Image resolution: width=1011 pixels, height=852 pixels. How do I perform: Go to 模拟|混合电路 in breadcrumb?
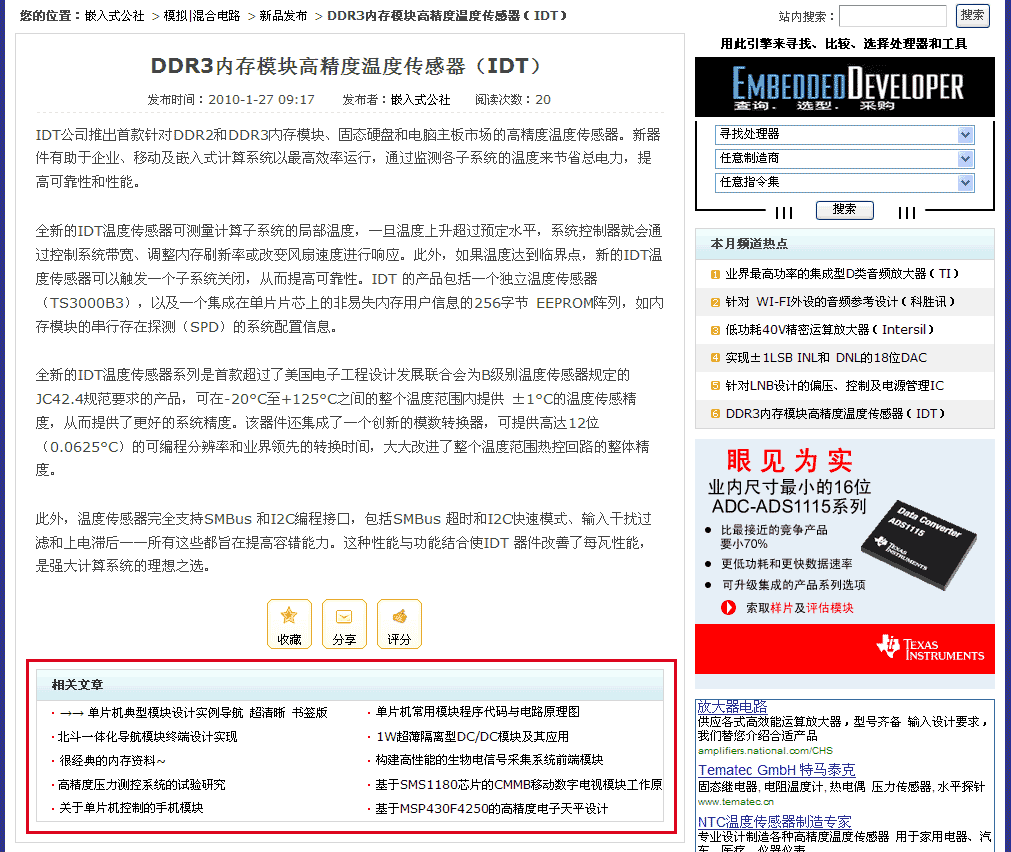tap(202, 16)
